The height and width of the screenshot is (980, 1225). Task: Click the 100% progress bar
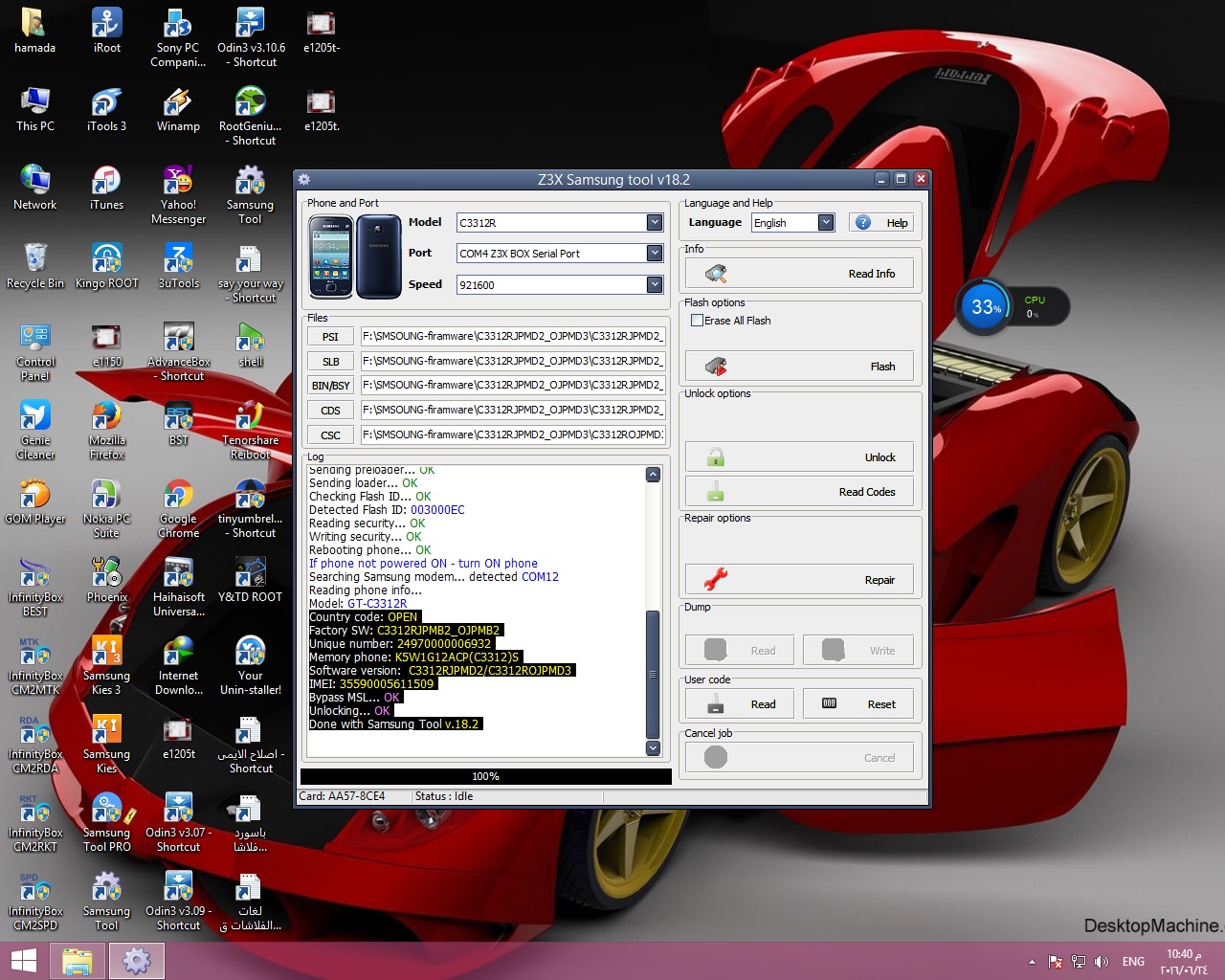coord(485,776)
